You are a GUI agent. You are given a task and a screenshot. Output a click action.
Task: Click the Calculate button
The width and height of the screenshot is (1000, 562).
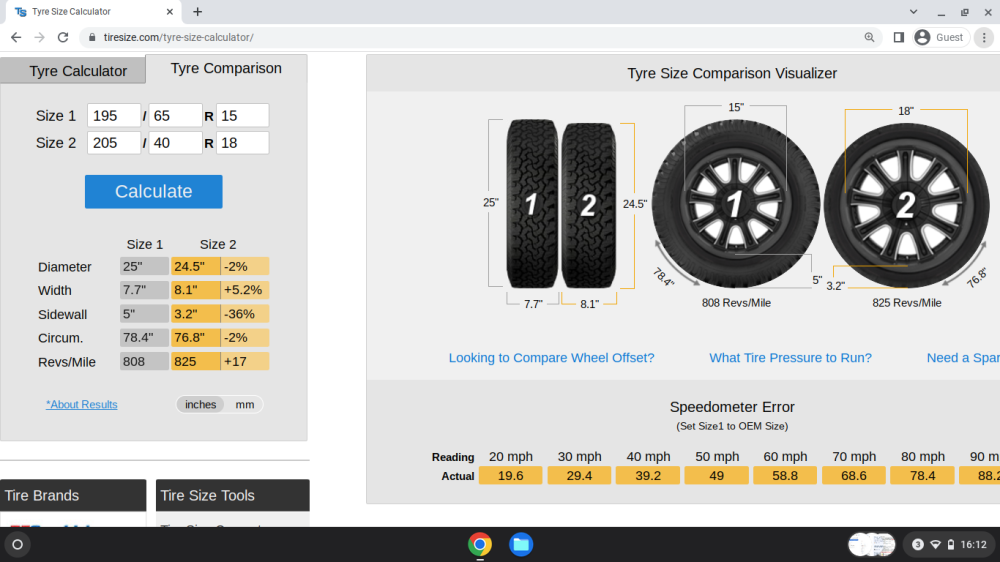click(x=154, y=191)
